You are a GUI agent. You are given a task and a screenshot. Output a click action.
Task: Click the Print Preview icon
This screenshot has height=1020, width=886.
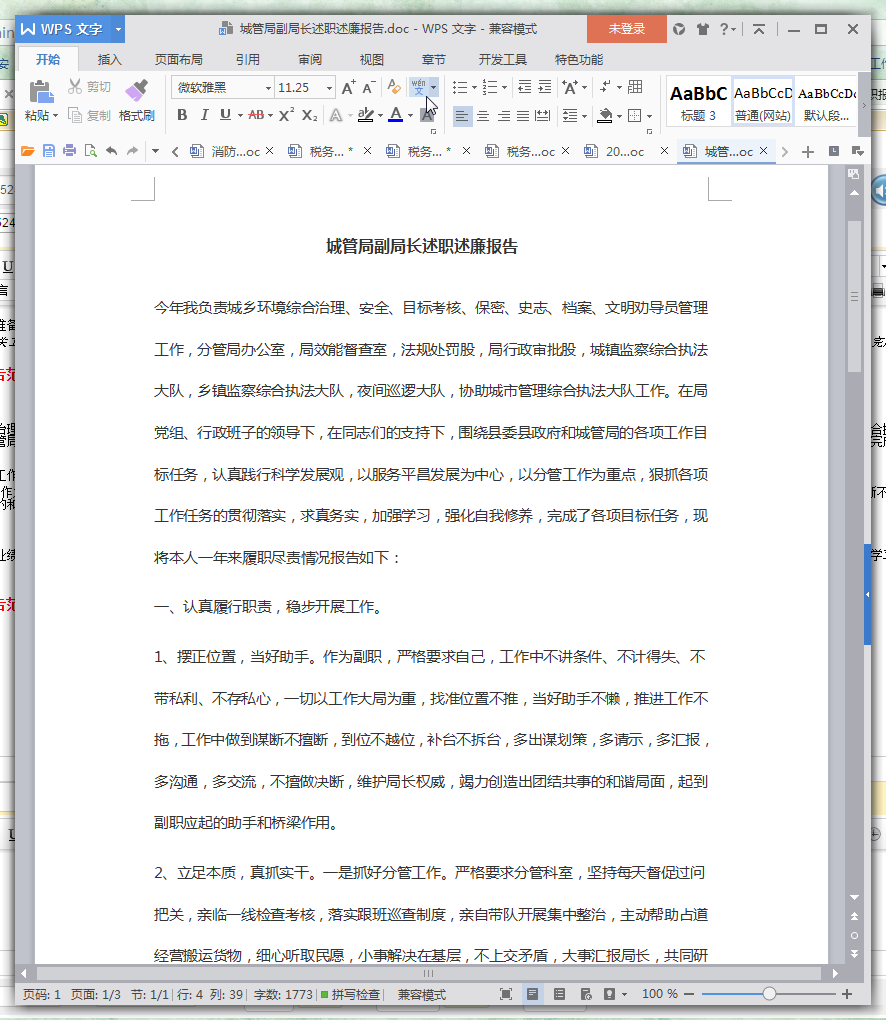click(x=90, y=151)
